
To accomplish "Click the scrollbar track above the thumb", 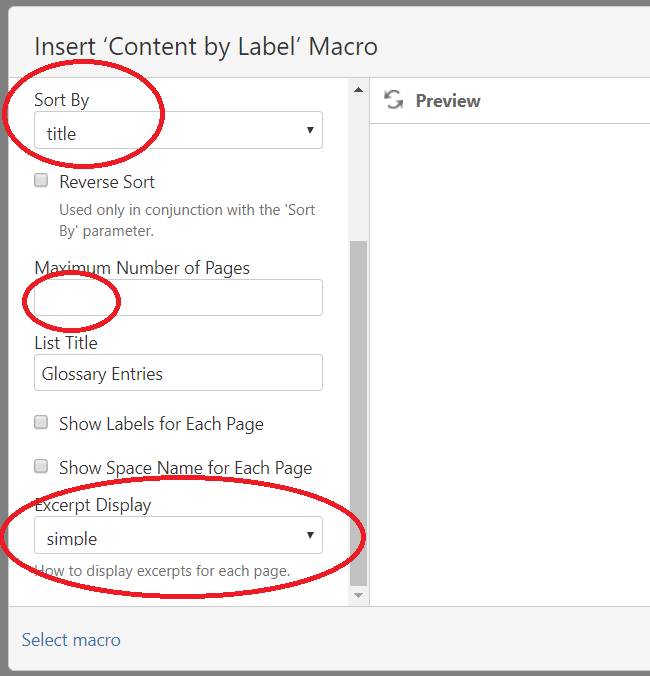I will [358, 169].
